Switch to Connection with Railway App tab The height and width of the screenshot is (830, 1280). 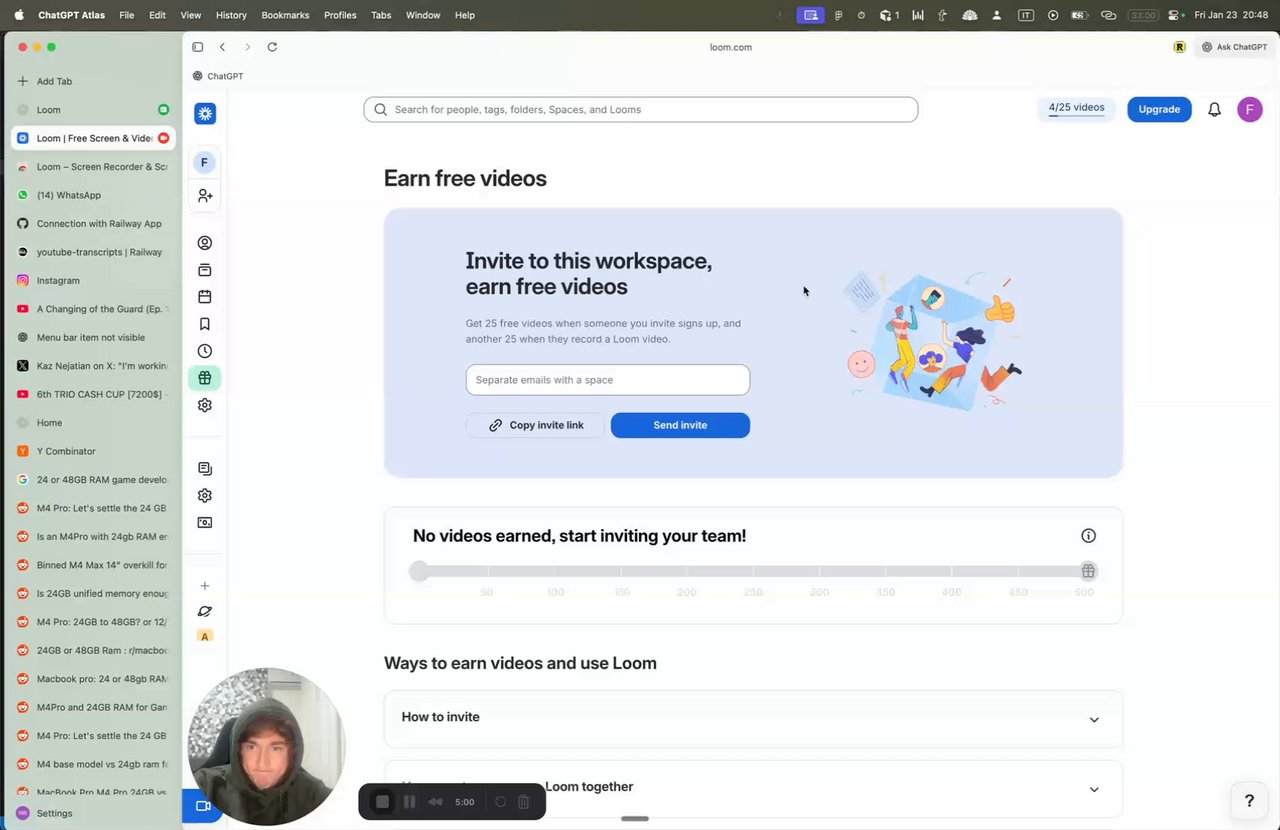pyautogui.click(x=94, y=224)
